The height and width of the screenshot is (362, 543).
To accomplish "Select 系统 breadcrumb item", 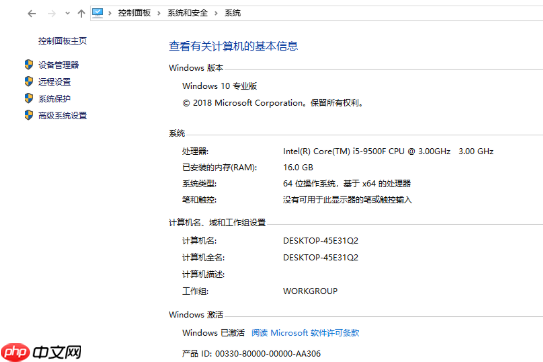I will pos(233,13).
